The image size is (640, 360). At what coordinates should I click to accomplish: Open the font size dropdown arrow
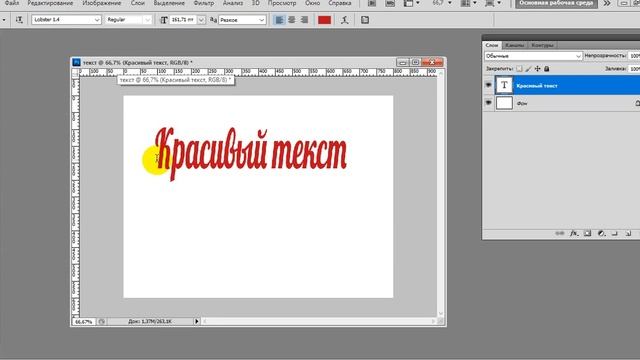coord(201,20)
